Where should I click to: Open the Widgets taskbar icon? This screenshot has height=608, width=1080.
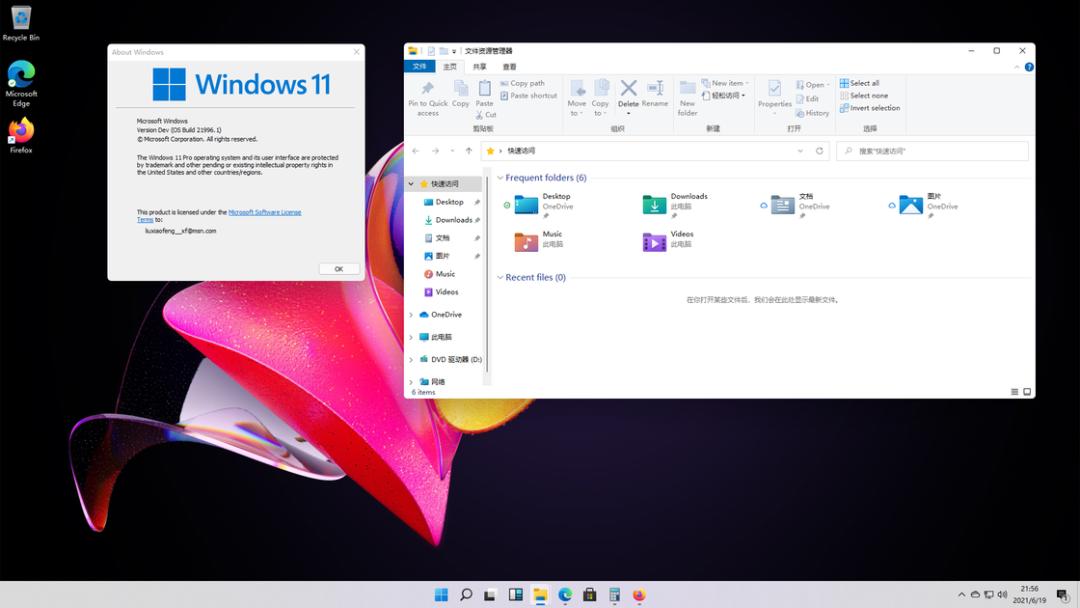[515, 595]
